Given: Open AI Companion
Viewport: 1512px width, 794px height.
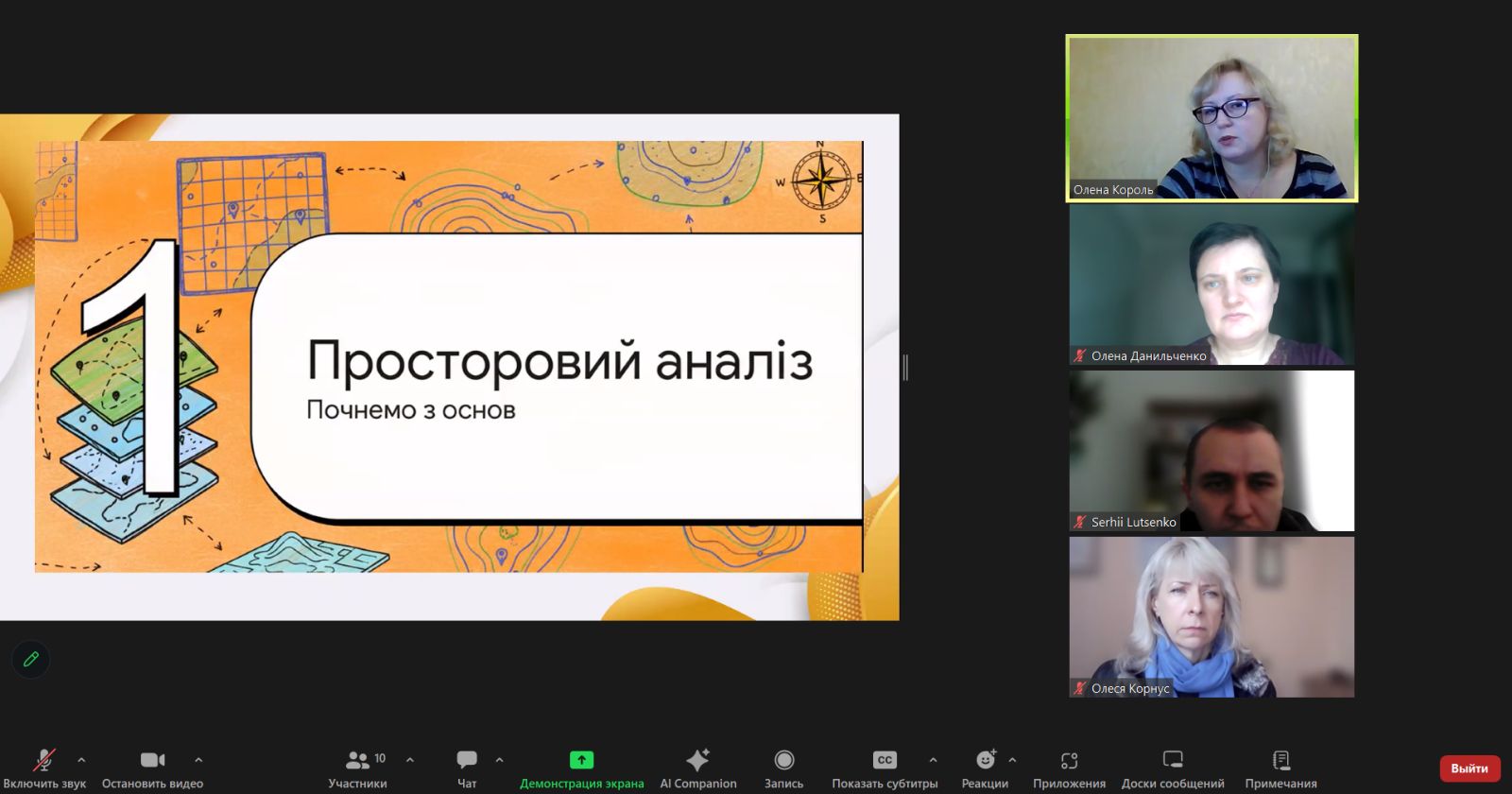Looking at the screenshot, I should pyautogui.click(x=697, y=761).
